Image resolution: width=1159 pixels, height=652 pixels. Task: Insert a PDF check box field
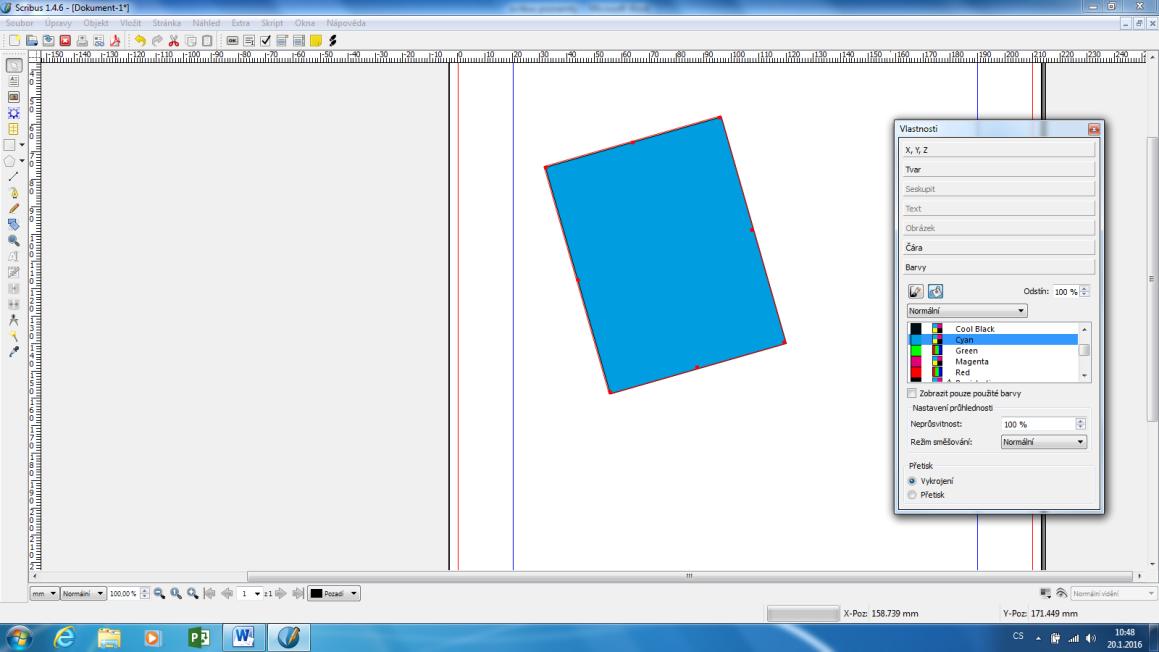click(265, 41)
